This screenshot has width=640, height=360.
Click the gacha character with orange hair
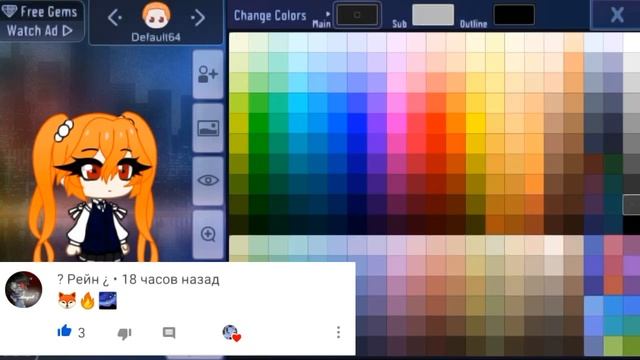point(95,187)
